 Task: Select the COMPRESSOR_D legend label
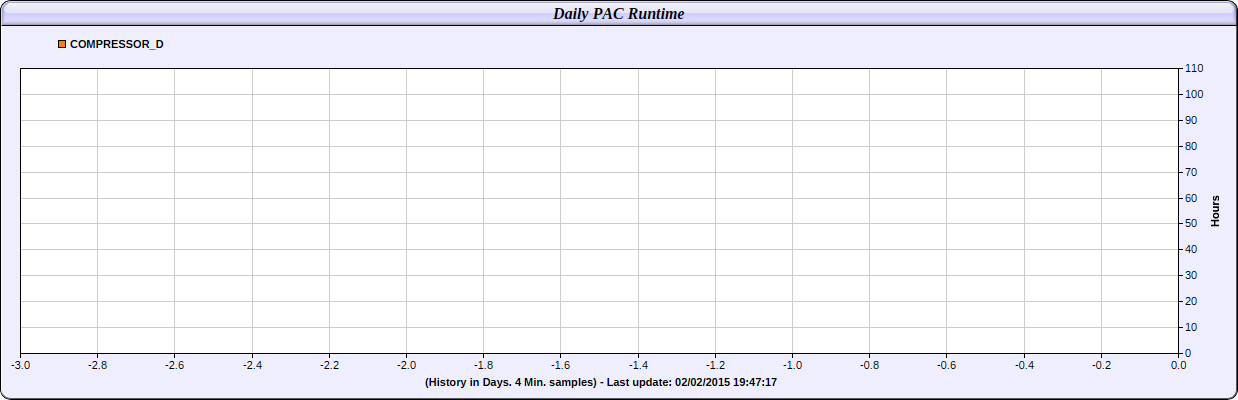[117, 44]
